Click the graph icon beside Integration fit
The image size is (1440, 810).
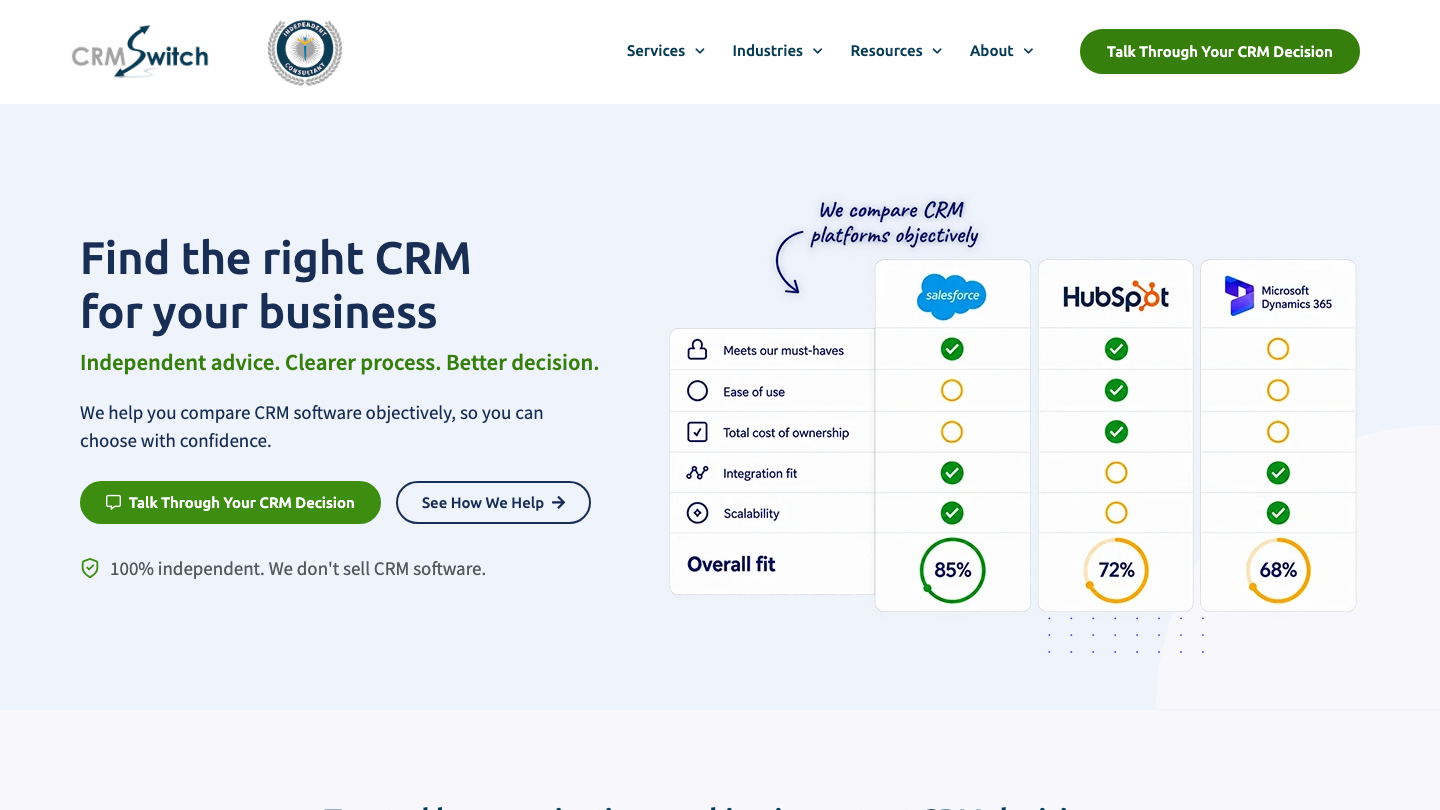coord(697,473)
